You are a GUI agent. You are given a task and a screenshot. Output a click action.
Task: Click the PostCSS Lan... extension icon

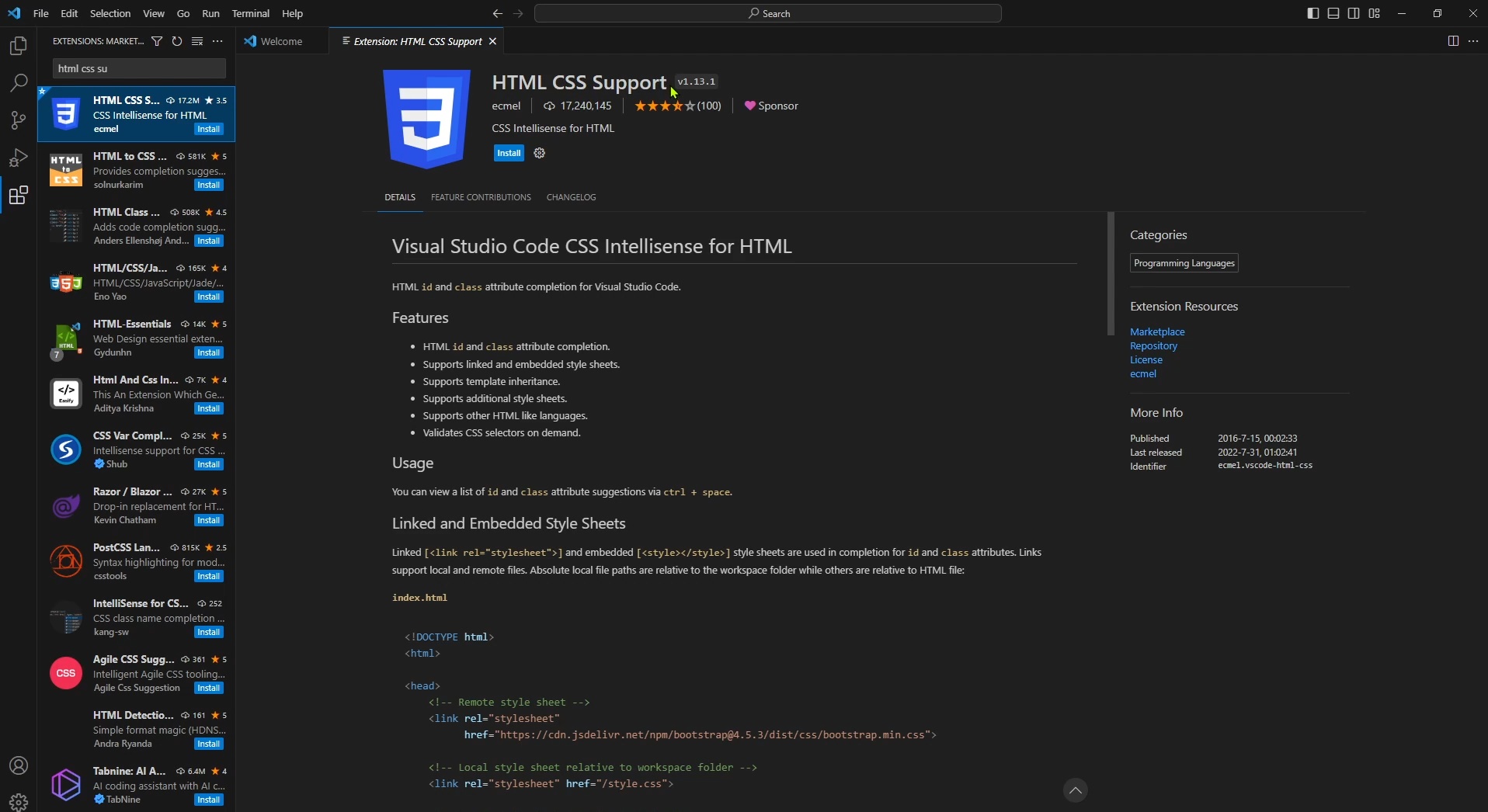(66, 561)
